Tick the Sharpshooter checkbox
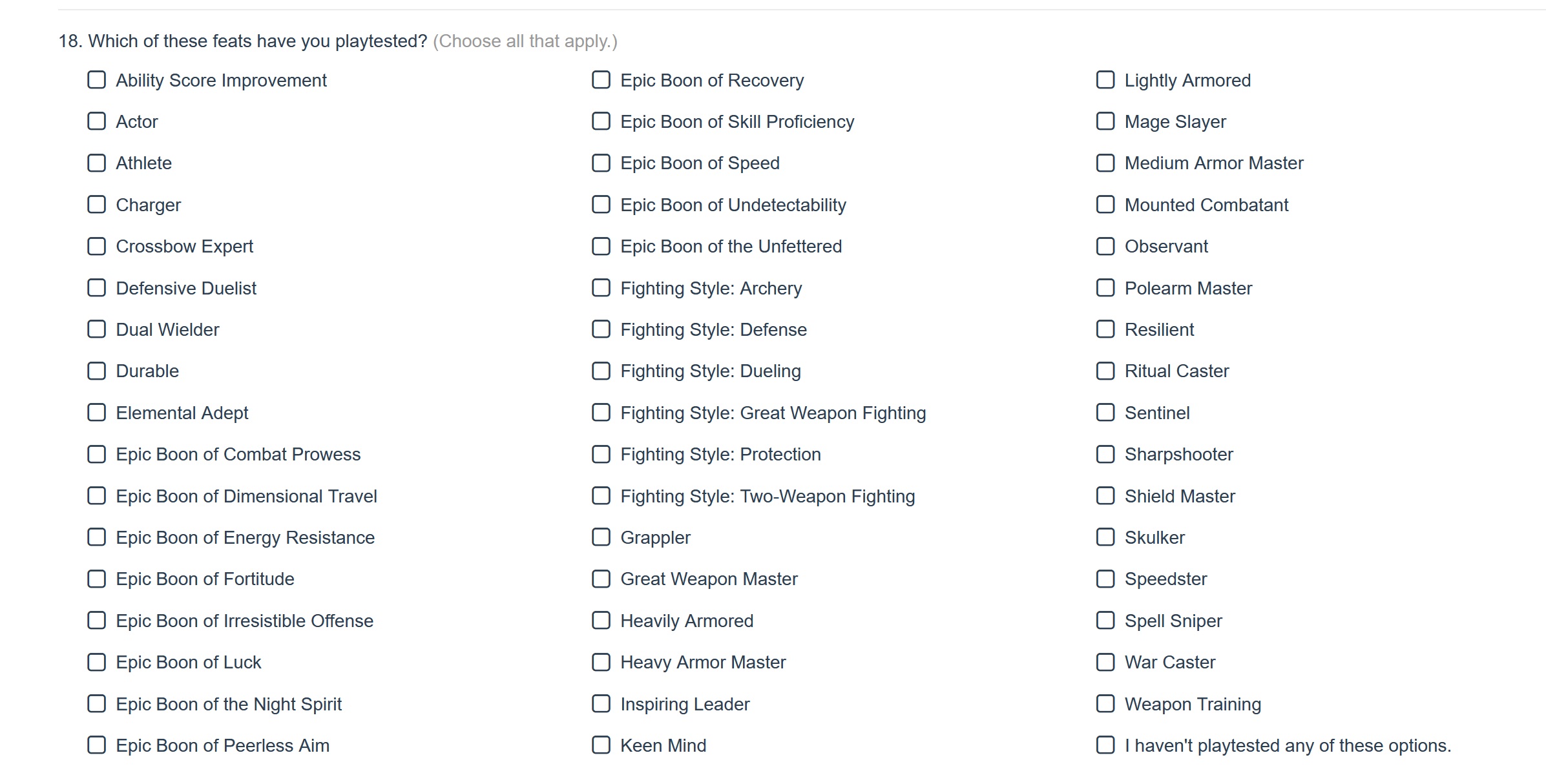This screenshot has width=1546, height=784. click(1106, 454)
